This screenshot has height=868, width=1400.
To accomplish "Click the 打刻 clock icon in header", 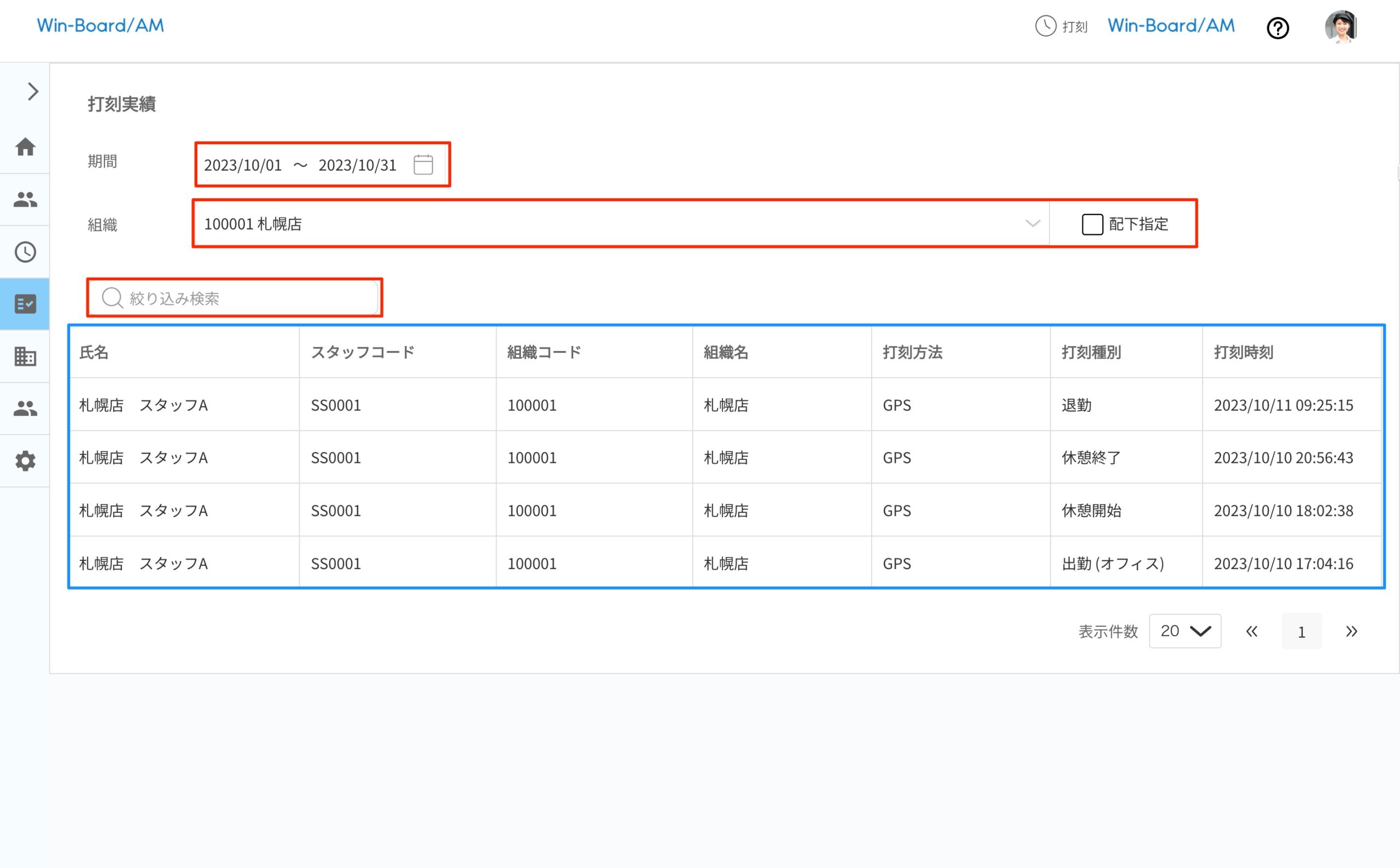I will coord(1045,26).
